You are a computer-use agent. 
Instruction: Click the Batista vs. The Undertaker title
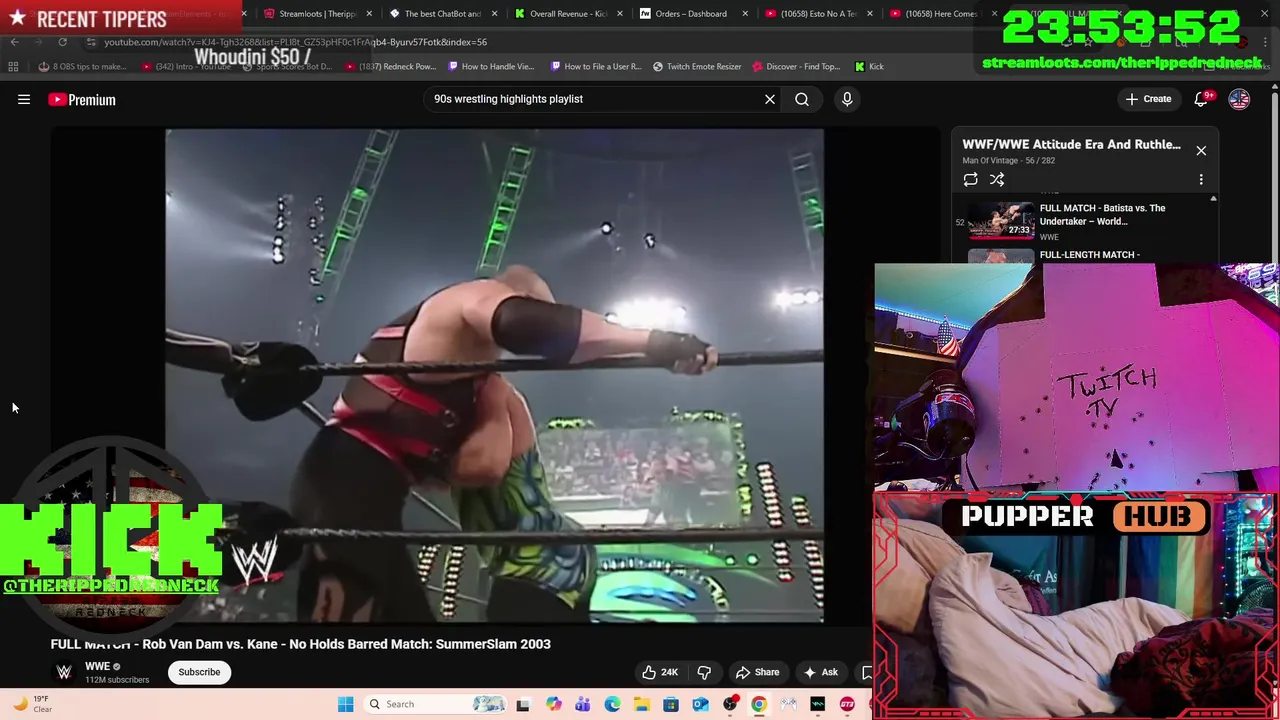tap(1102, 215)
